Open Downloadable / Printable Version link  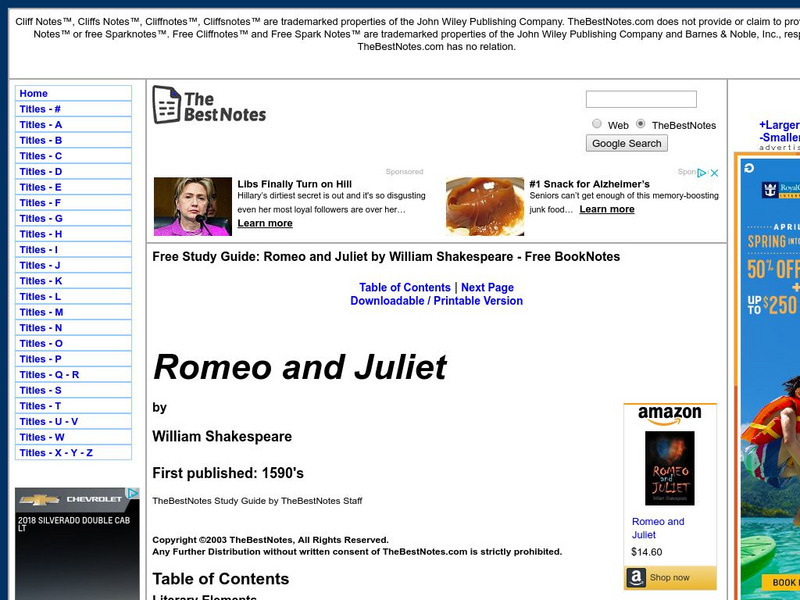436,301
